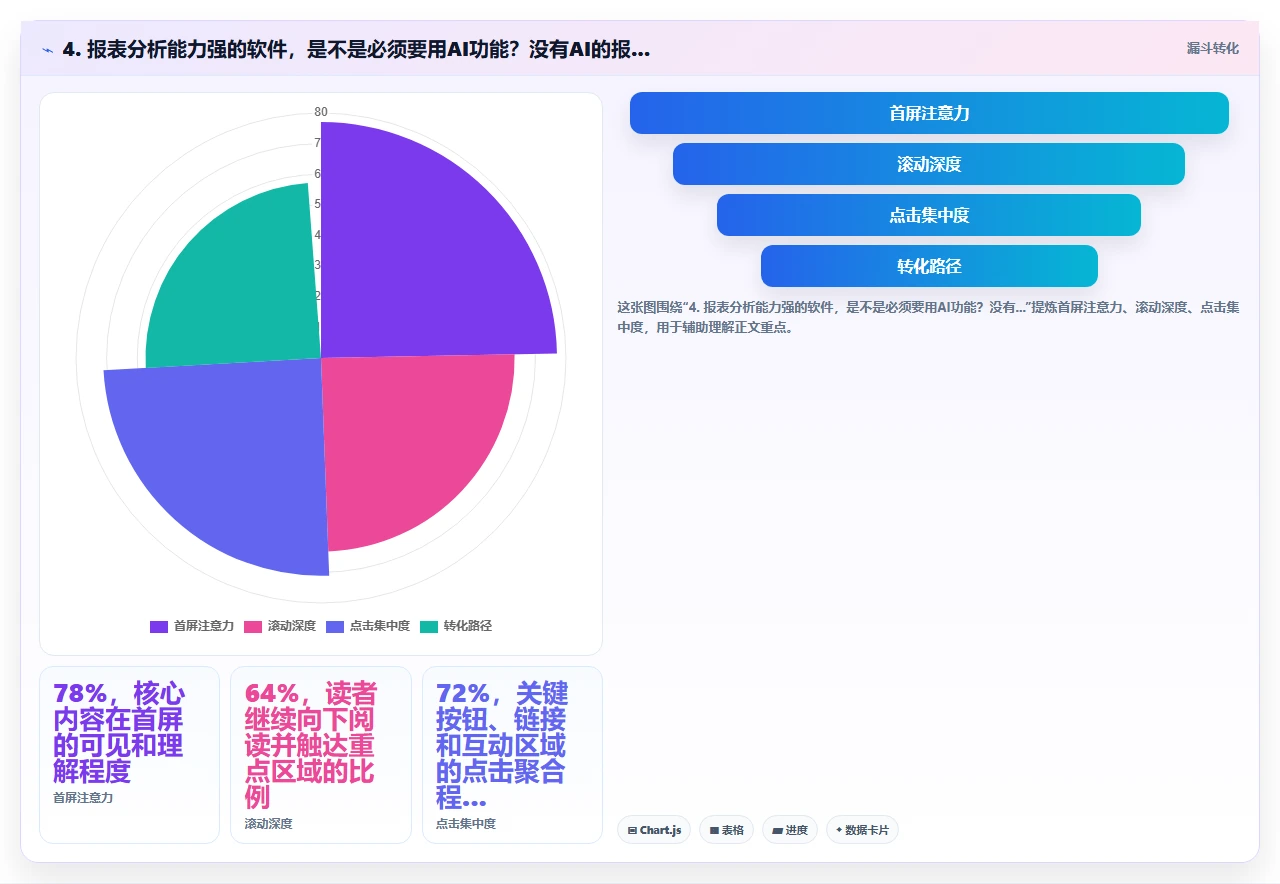Toggle the 首屏注意力 legend item
This screenshot has width=1280, height=884.
point(192,626)
